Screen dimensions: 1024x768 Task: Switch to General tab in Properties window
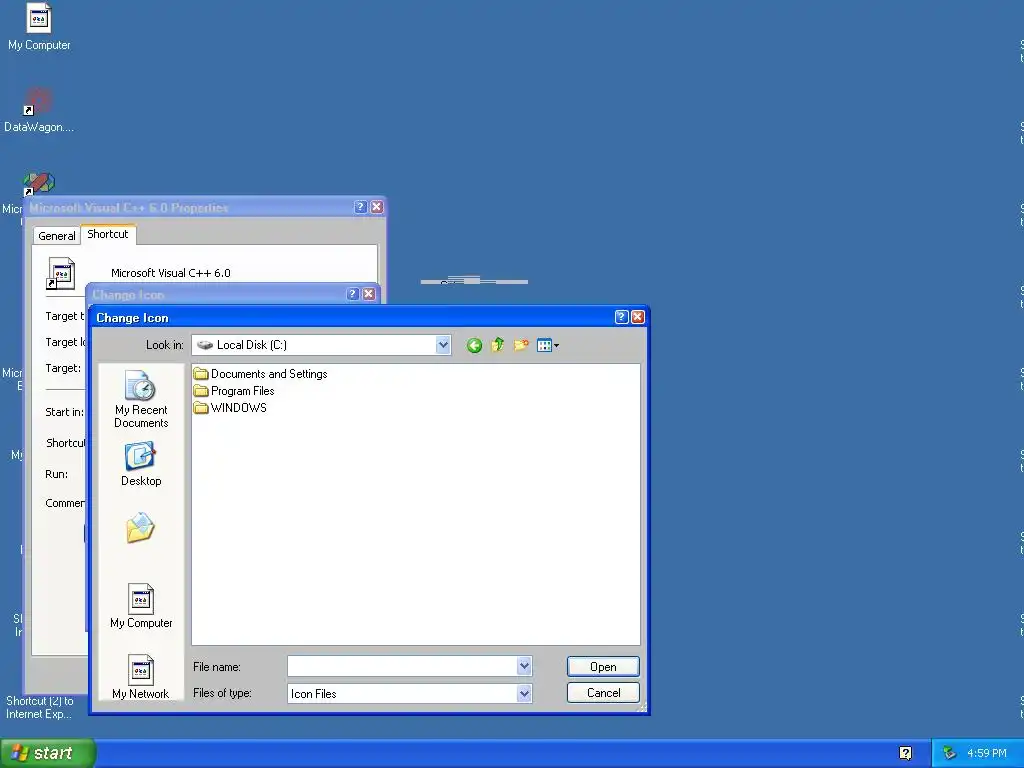coord(57,236)
